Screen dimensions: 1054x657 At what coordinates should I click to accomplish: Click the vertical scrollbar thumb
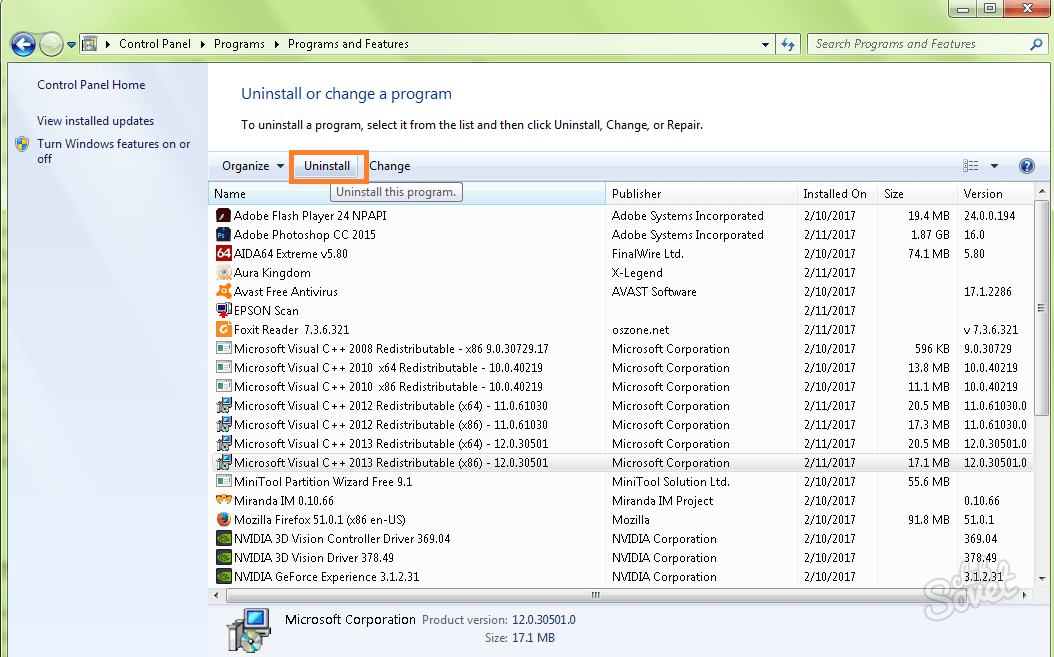tap(1042, 309)
